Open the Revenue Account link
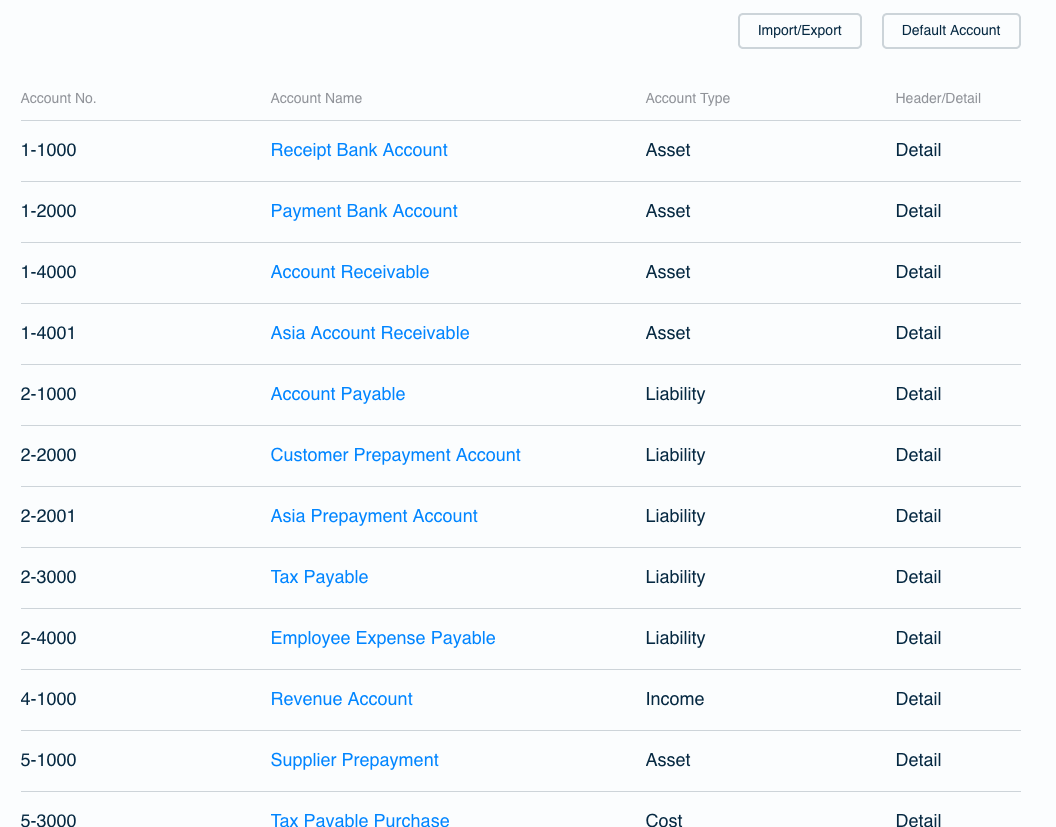The height and width of the screenshot is (827, 1056). 341,699
